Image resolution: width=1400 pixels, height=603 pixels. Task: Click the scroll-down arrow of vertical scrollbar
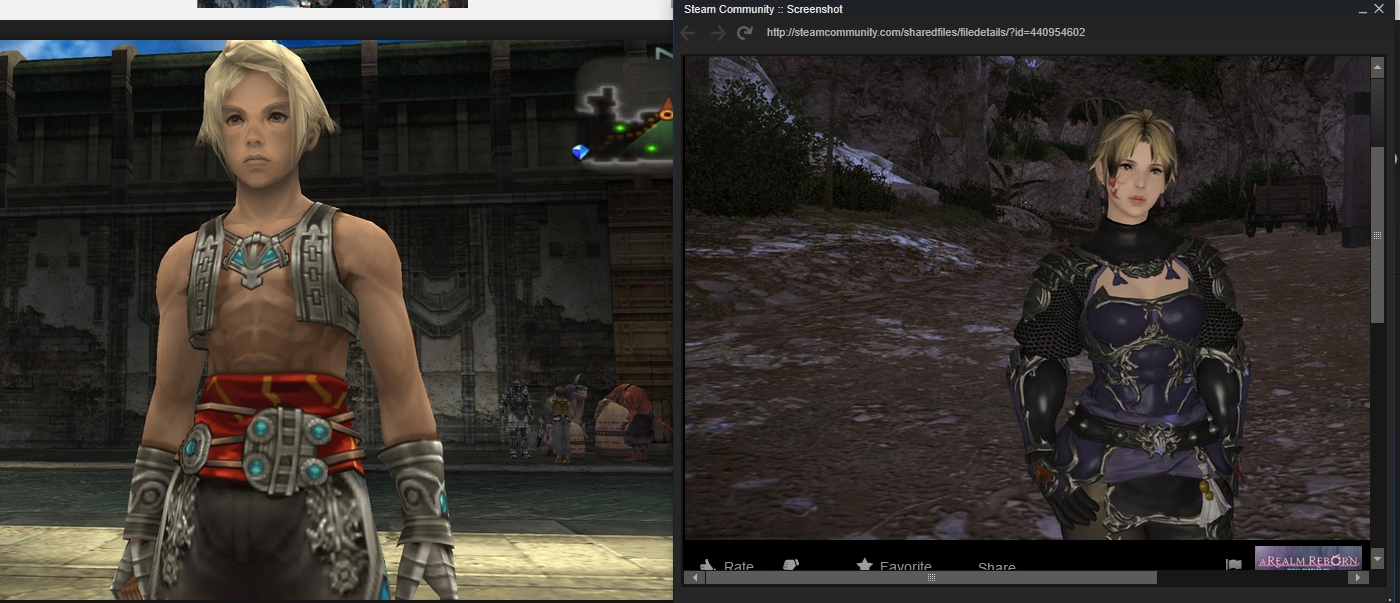[x=1377, y=559]
